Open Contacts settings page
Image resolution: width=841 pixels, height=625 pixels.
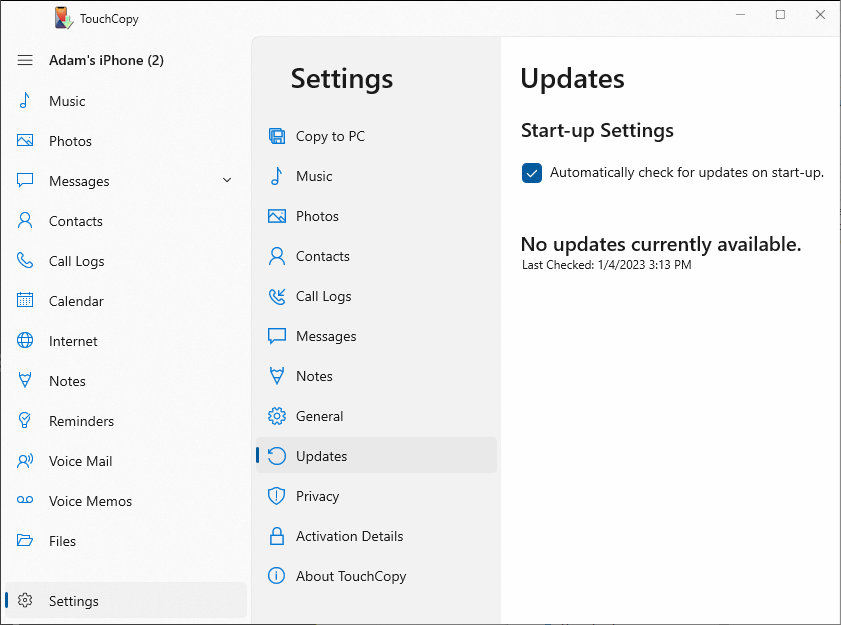pyautogui.click(x=377, y=256)
